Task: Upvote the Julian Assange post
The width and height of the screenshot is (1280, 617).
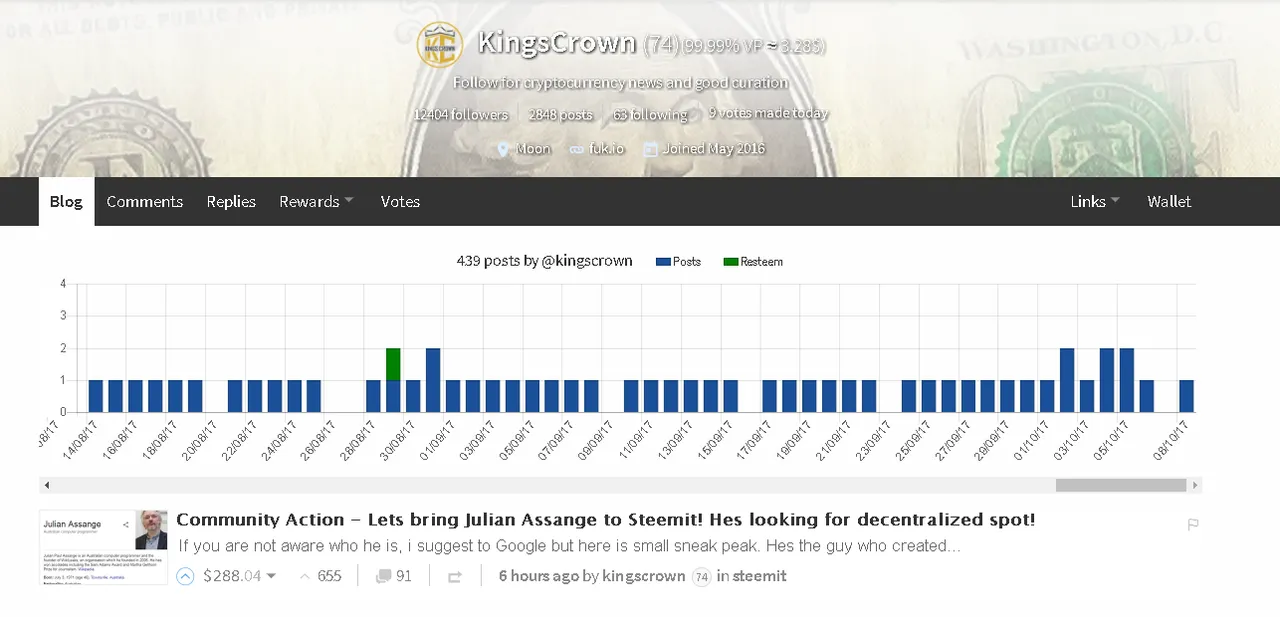Action: click(x=185, y=576)
